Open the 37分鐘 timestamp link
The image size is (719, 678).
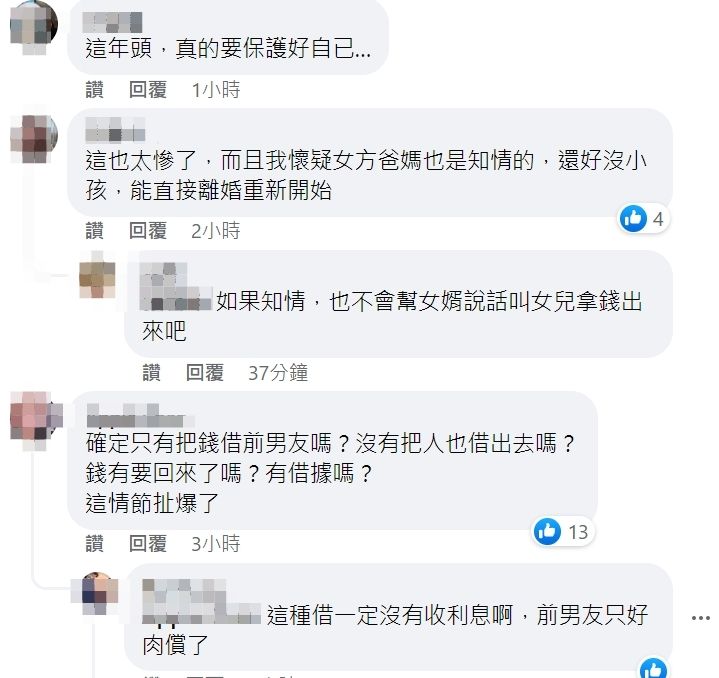point(278,373)
